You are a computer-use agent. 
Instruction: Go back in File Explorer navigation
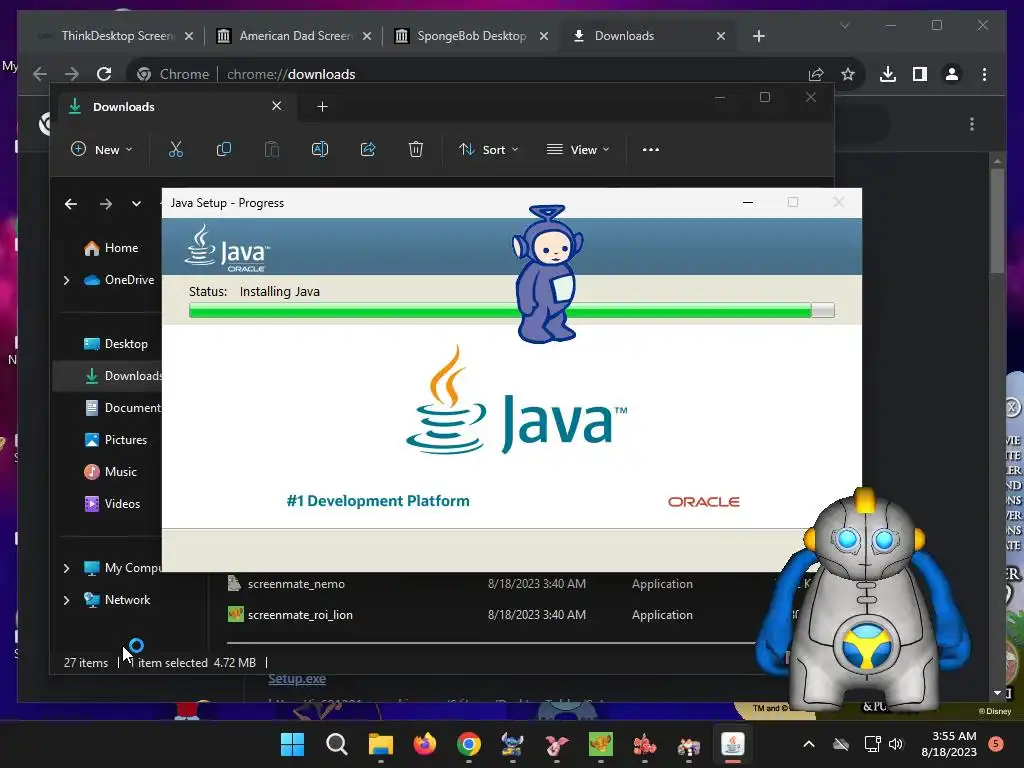tap(71, 204)
